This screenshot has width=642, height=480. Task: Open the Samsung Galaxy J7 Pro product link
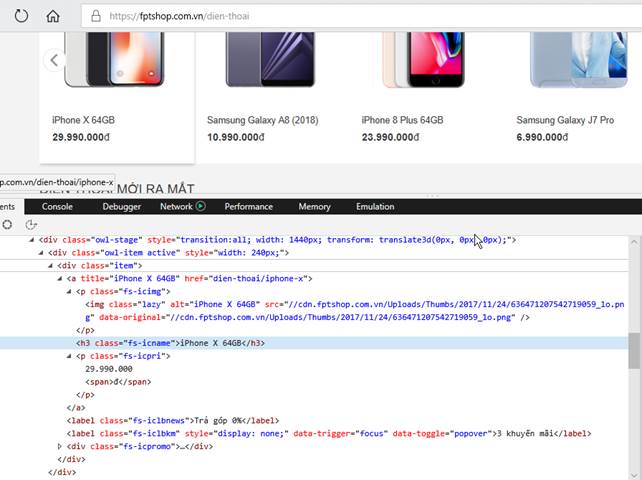click(x=565, y=120)
